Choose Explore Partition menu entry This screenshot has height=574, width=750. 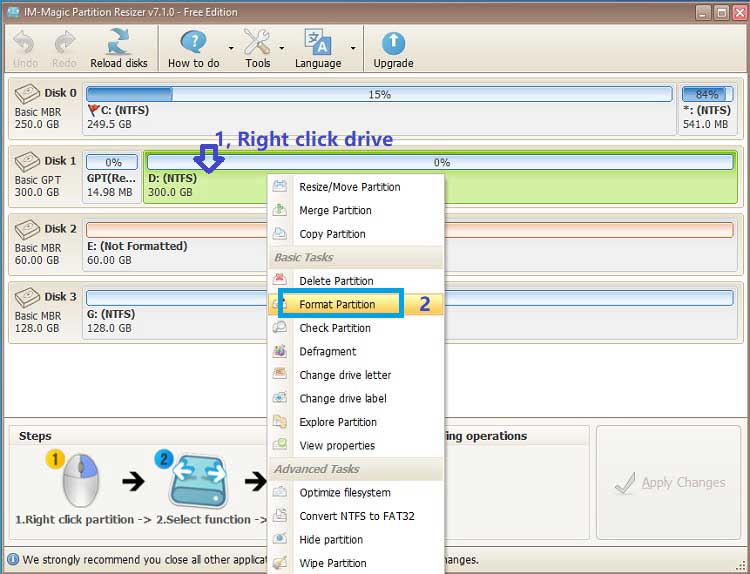point(356,422)
